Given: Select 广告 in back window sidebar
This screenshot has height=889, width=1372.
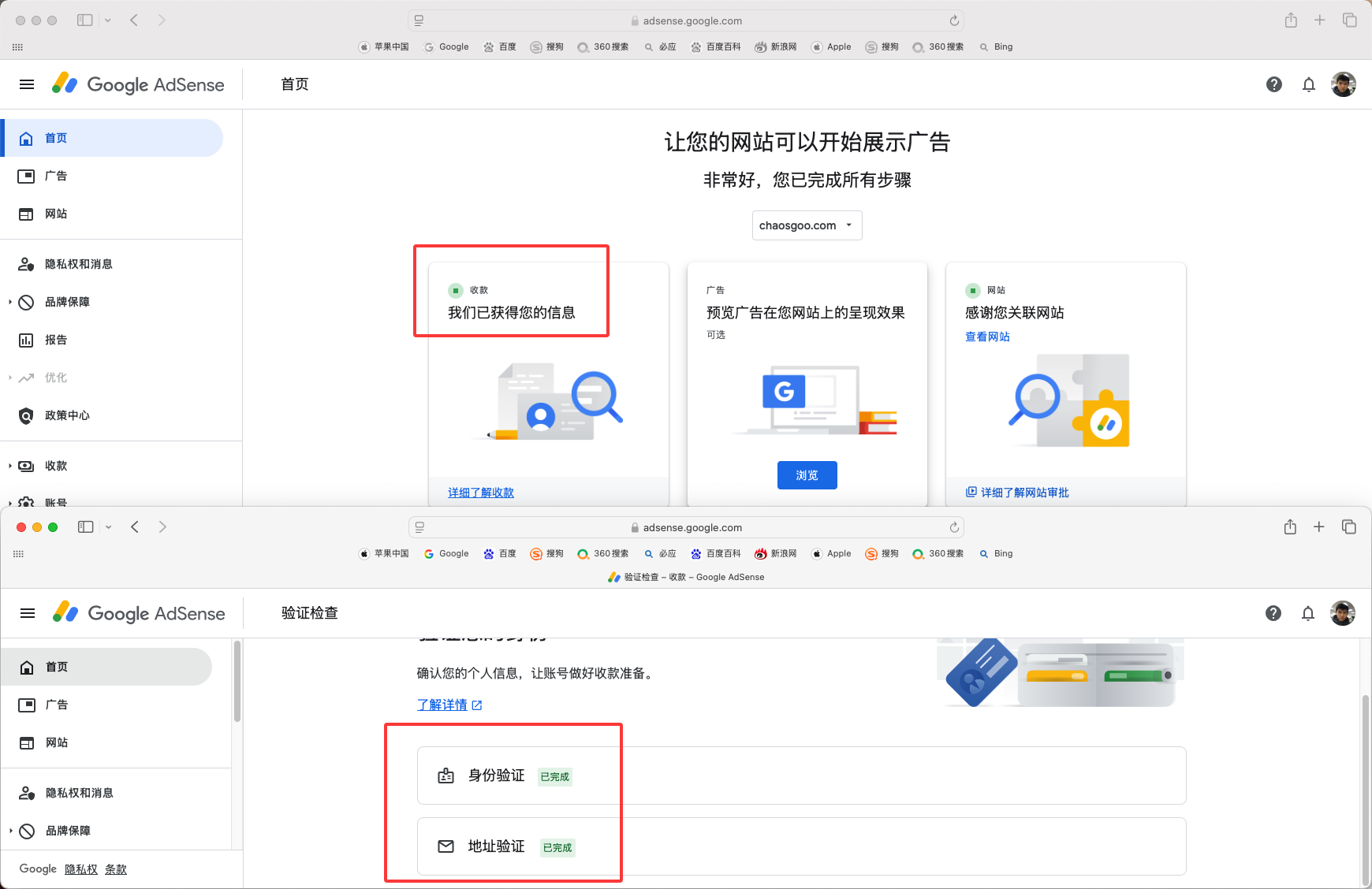Looking at the screenshot, I should coord(113,176).
